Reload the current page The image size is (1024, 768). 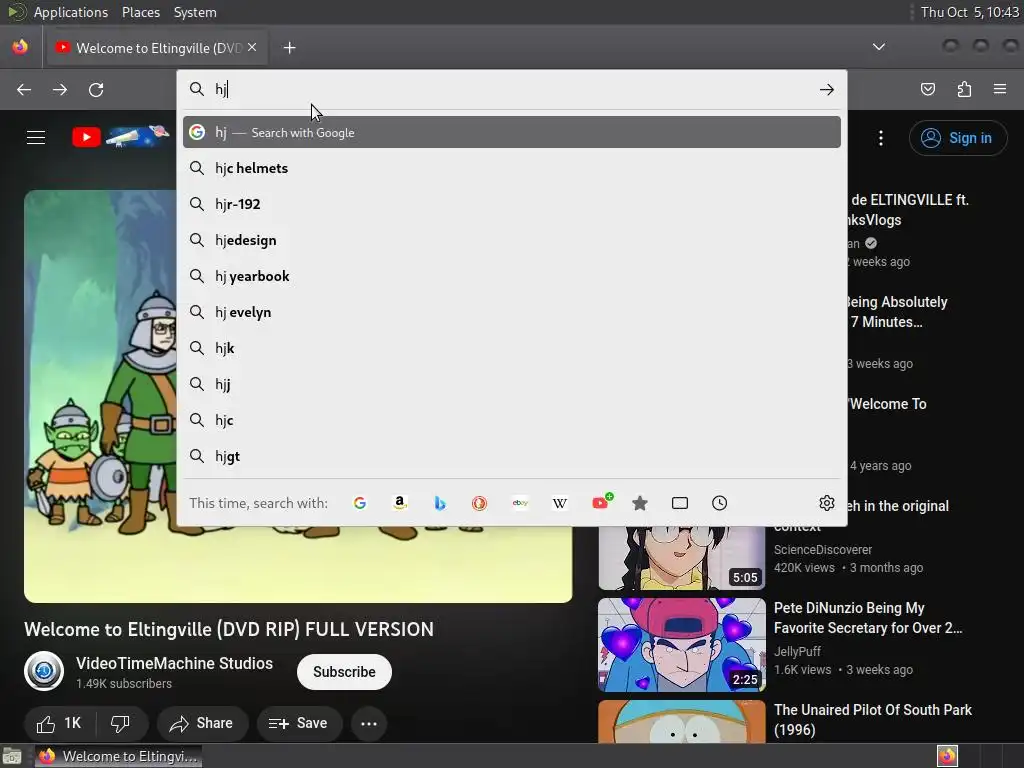click(x=96, y=89)
